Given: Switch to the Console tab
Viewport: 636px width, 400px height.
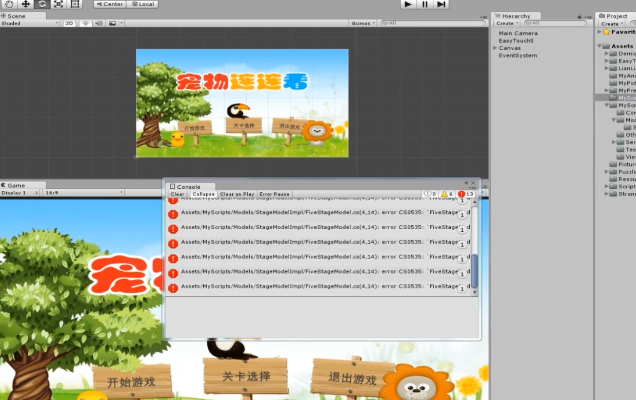Looking at the screenshot, I should (186, 186).
